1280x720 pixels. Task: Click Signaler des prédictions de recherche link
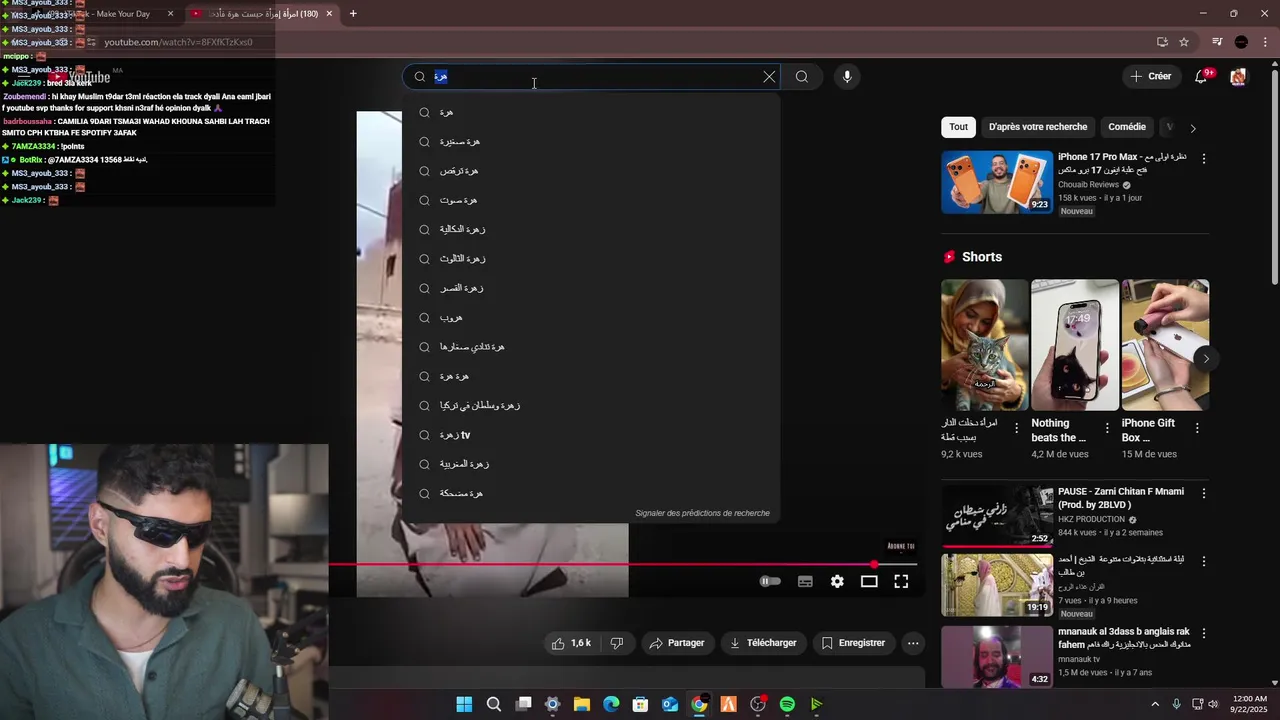click(x=702, y=513)
